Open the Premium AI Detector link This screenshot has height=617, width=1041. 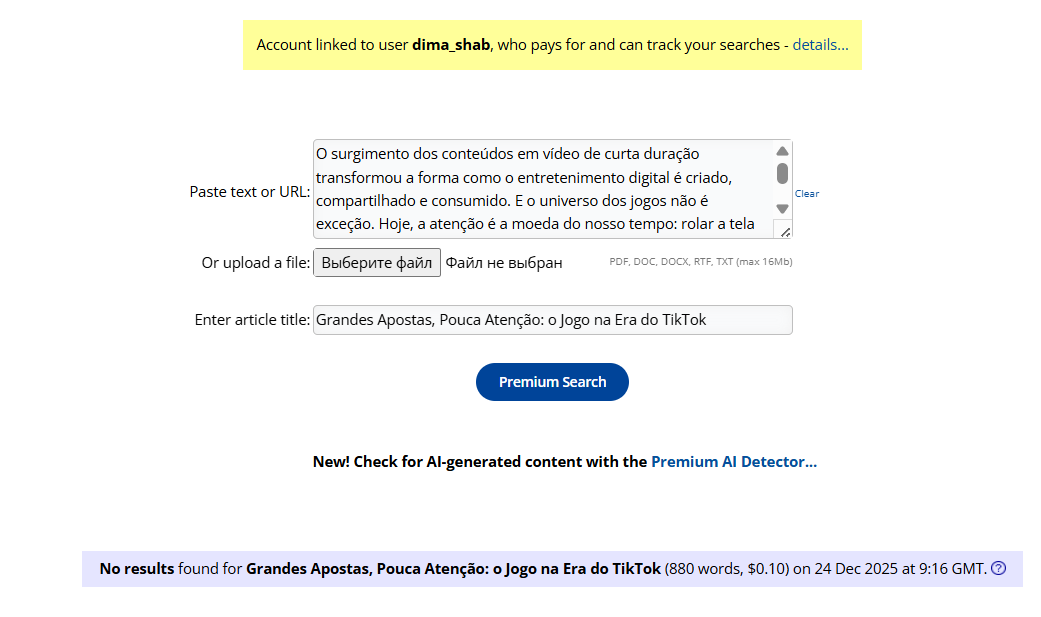(x=734, y=462)
